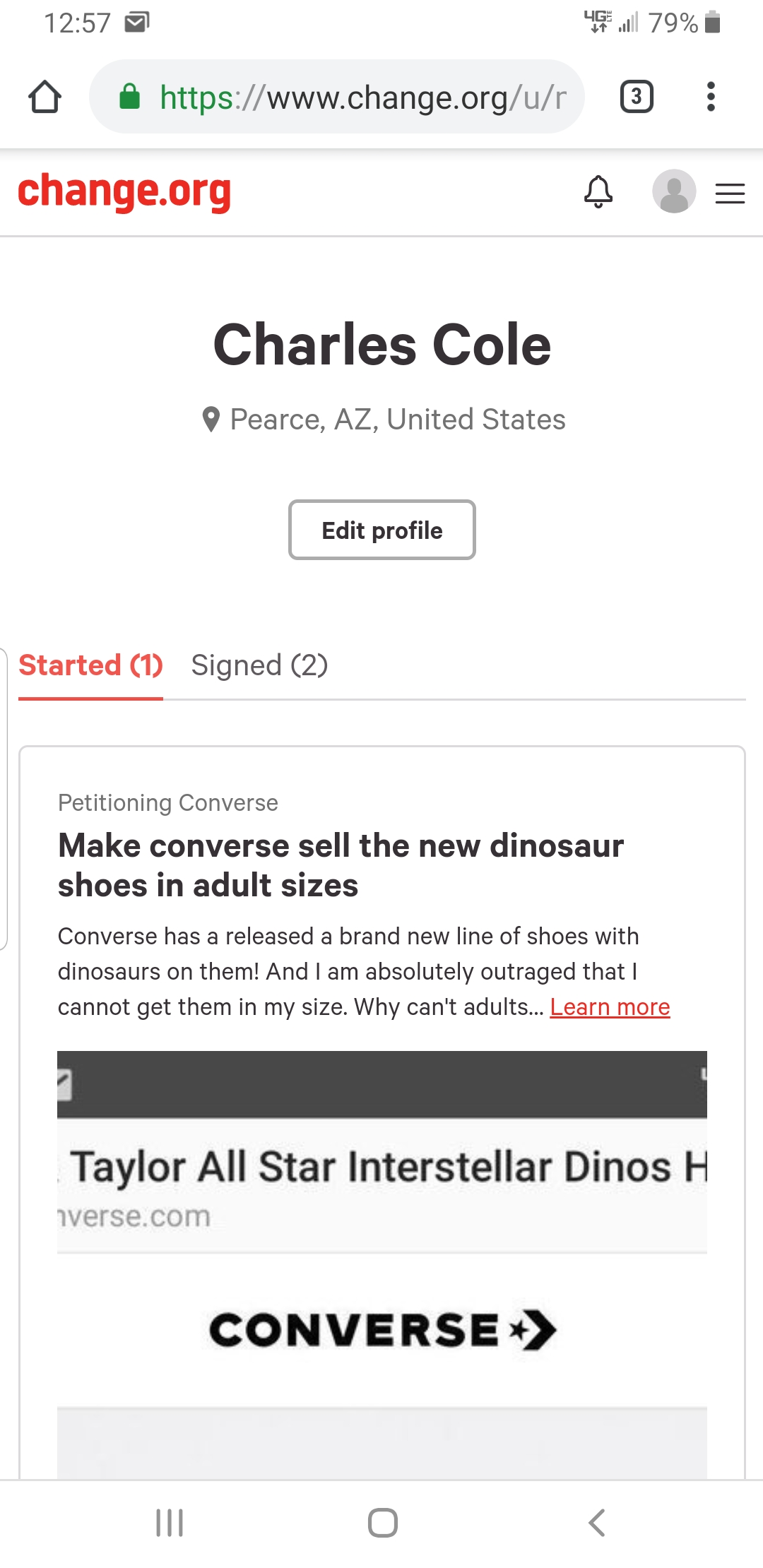This screenshot has height=1568, width=763.
Task: Click the change.org URL address bar
Action: 362,97
